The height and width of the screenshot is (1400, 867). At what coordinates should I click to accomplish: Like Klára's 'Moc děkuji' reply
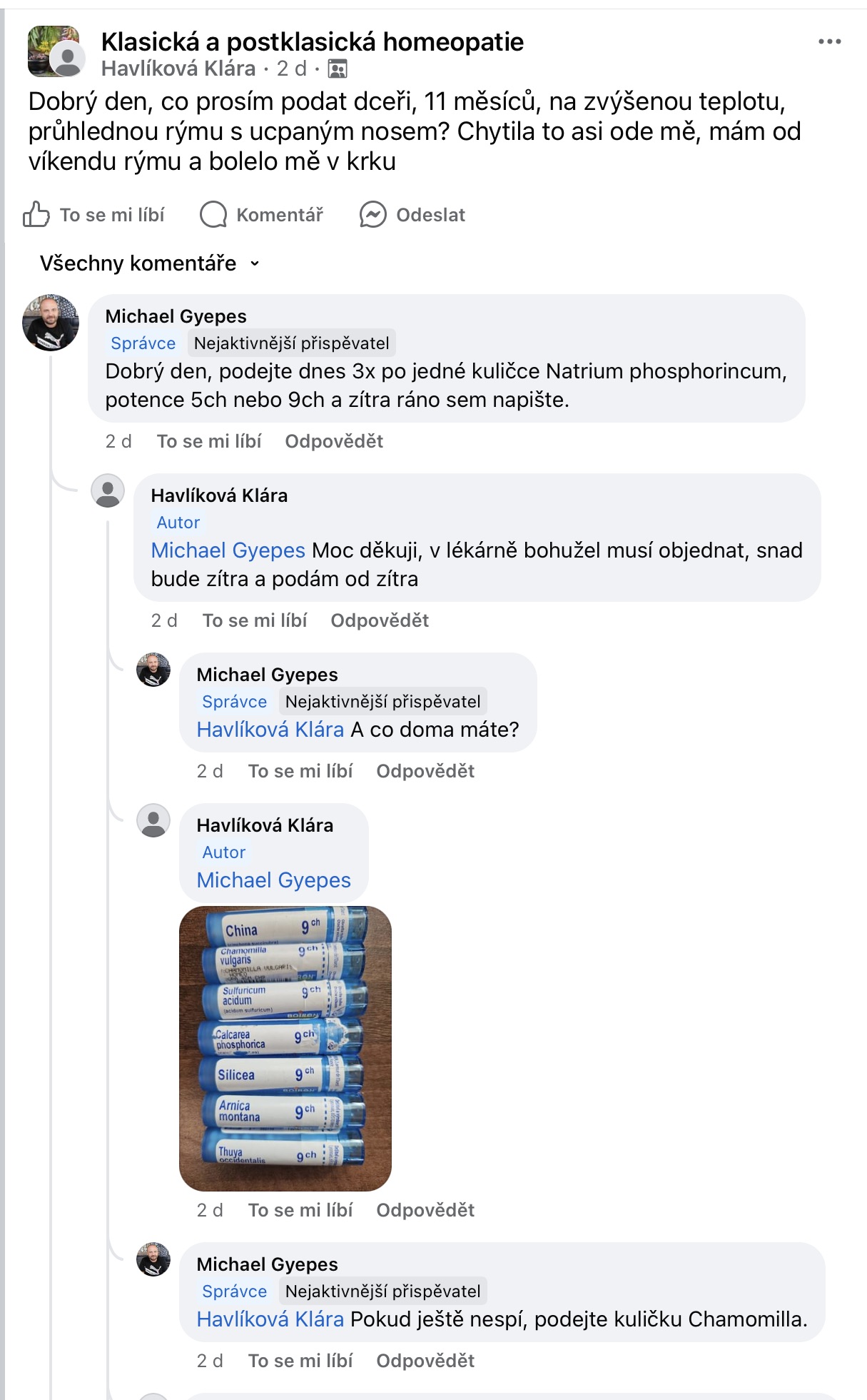255,620
